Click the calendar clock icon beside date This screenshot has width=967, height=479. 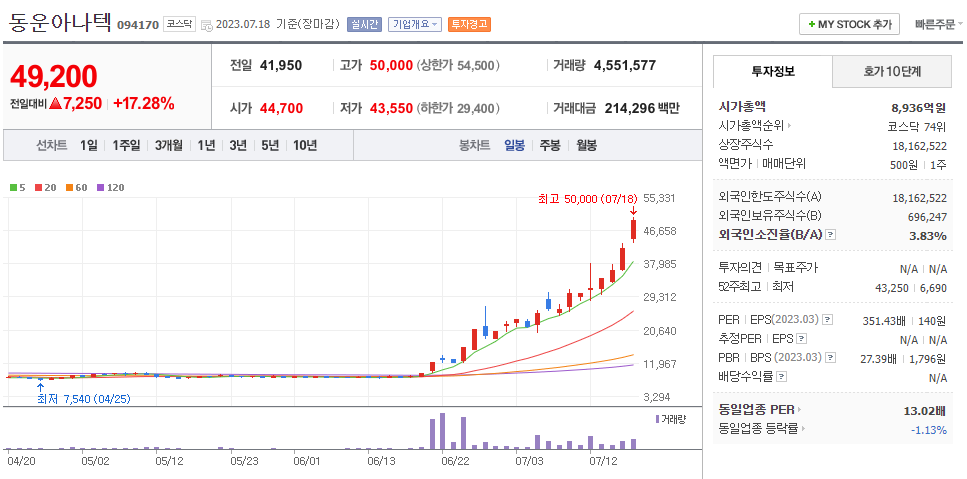click(207, 25)
